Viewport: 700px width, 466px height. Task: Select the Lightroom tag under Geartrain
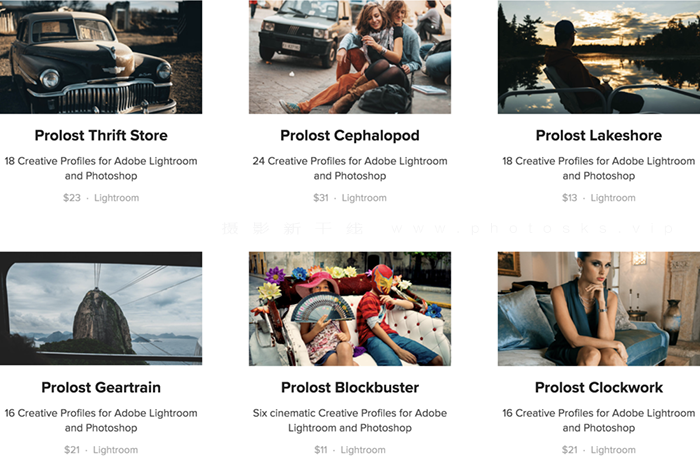click(115, 450)
